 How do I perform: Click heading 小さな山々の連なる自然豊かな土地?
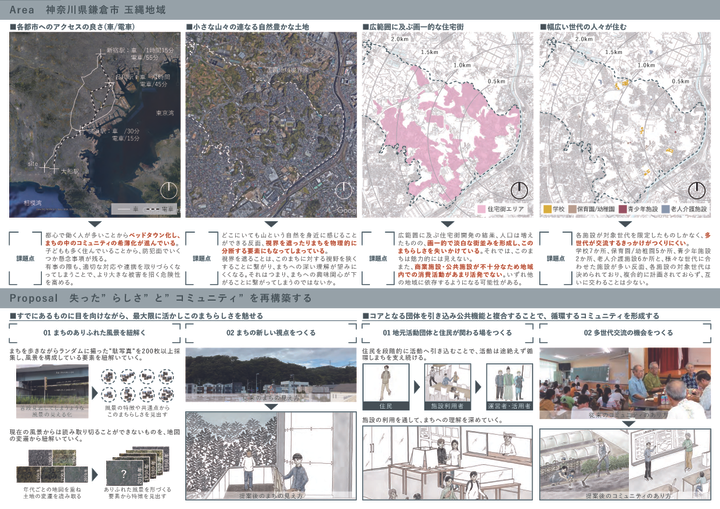[x=248, y=27]
